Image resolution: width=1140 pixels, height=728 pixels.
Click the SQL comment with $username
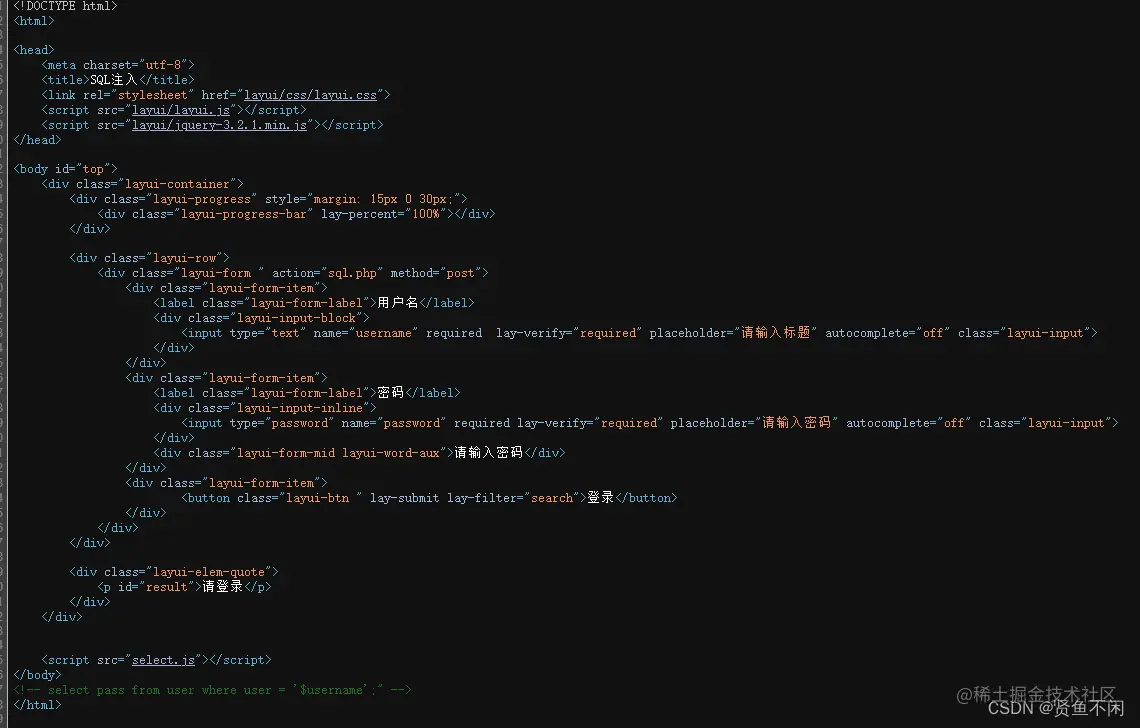(x=212, y=690)
